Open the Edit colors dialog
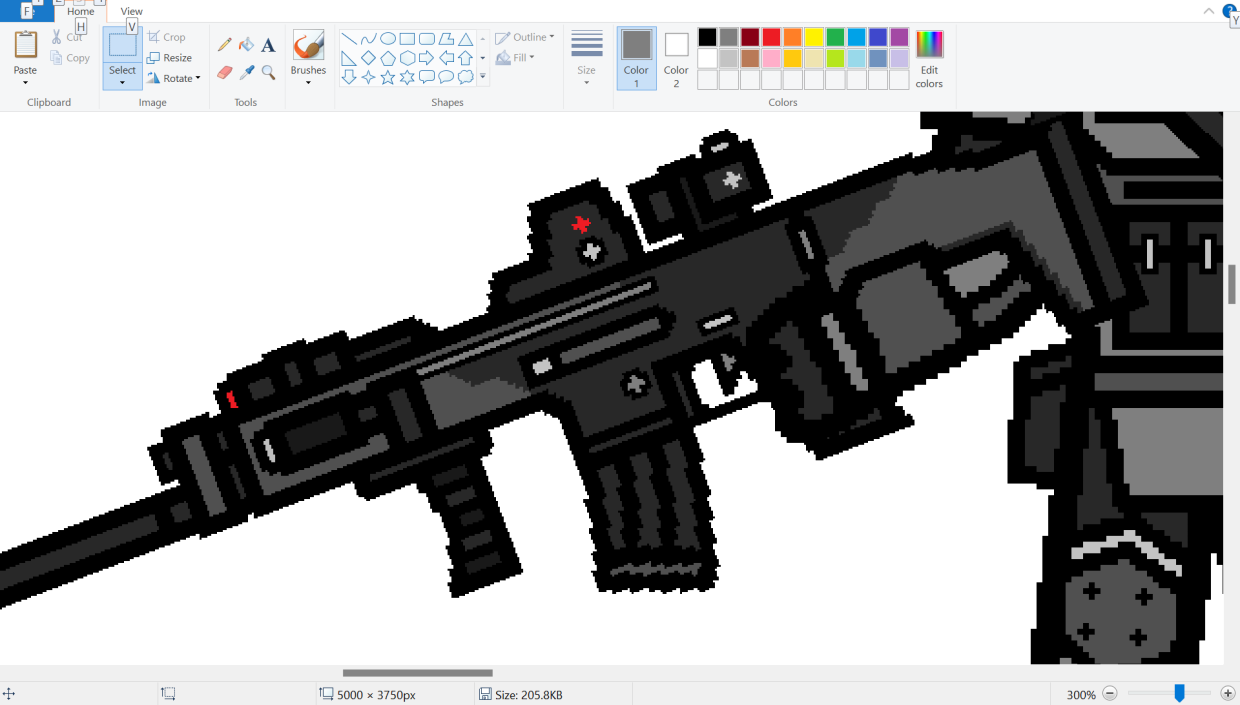Screen dimensions: 1240x705 (929, 58)
